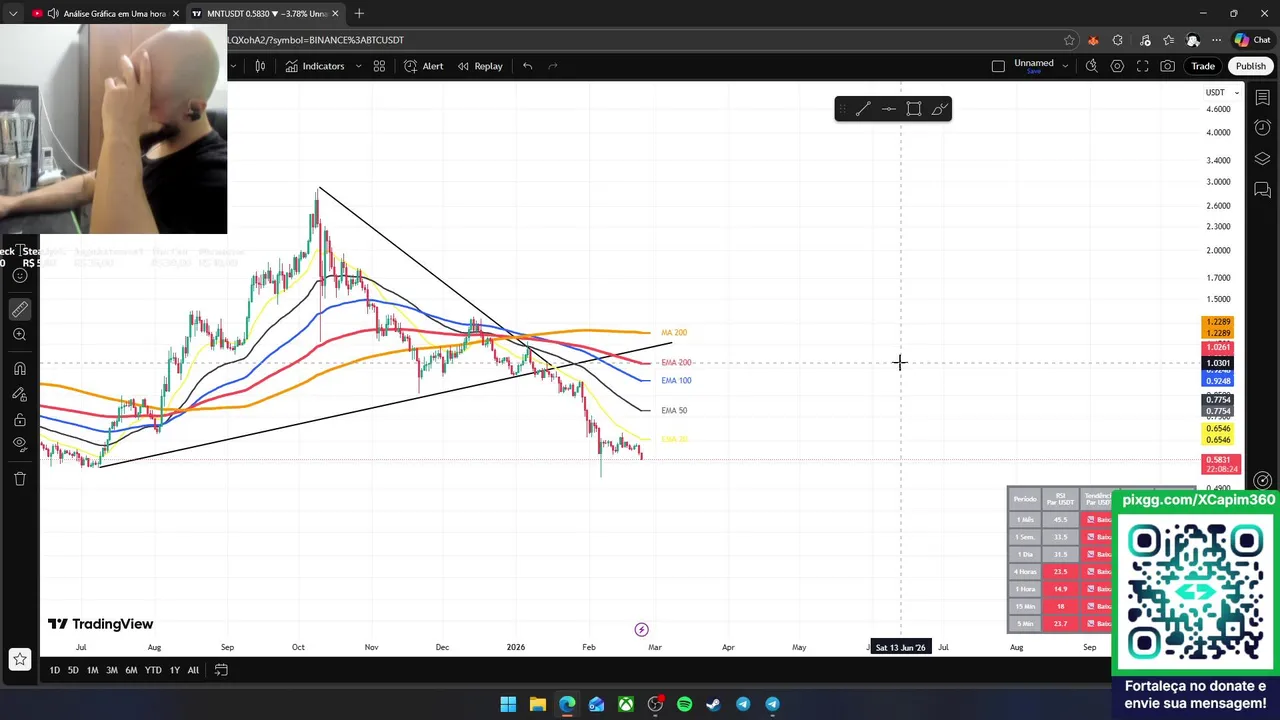Screen dimensions: 1280x720
Task: Click the lightning event marker on timeline
Action: 641,629
